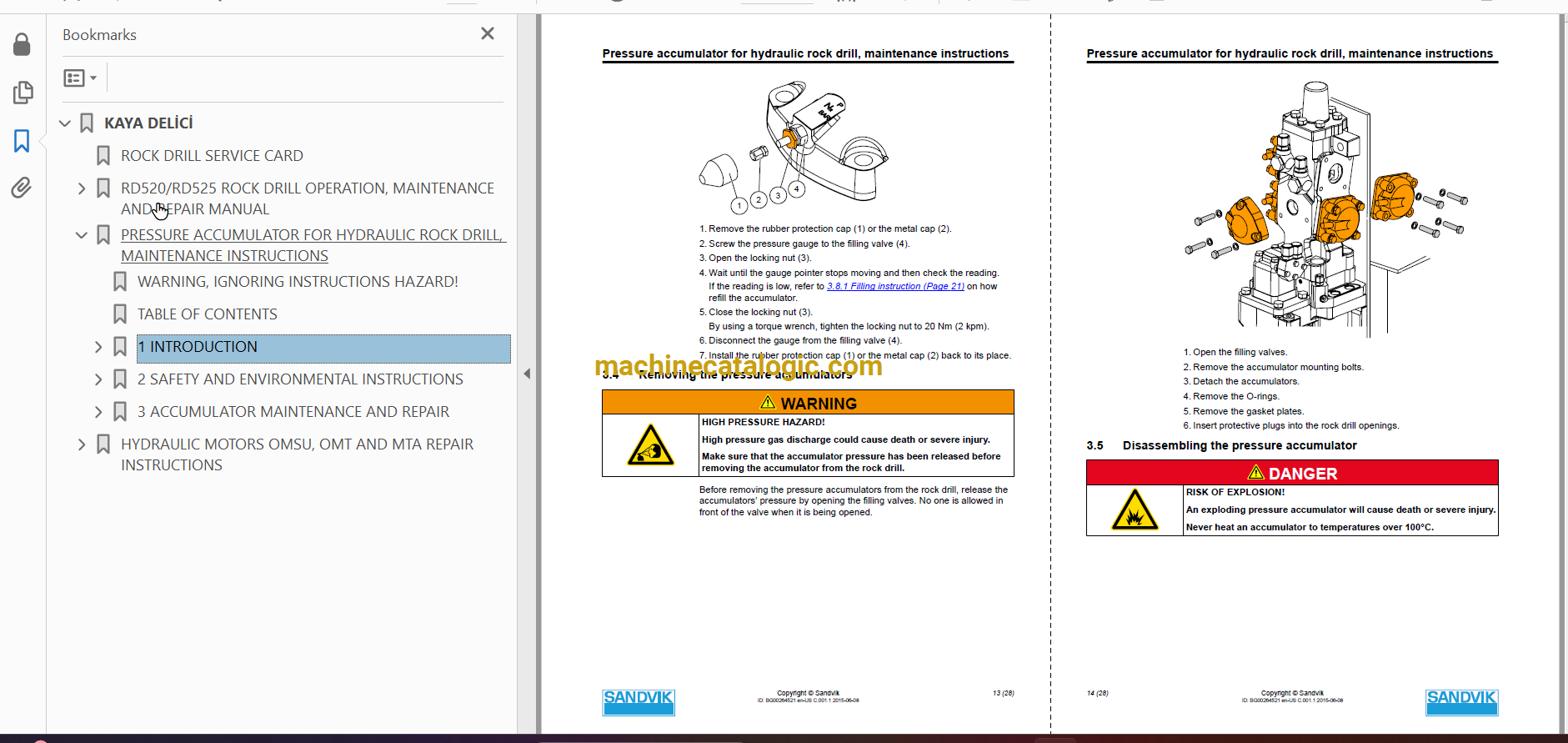The width and height of the screenshot is (1568, 743).
Task: Open the attachments paperclip panel
Action: click(22, 188)
